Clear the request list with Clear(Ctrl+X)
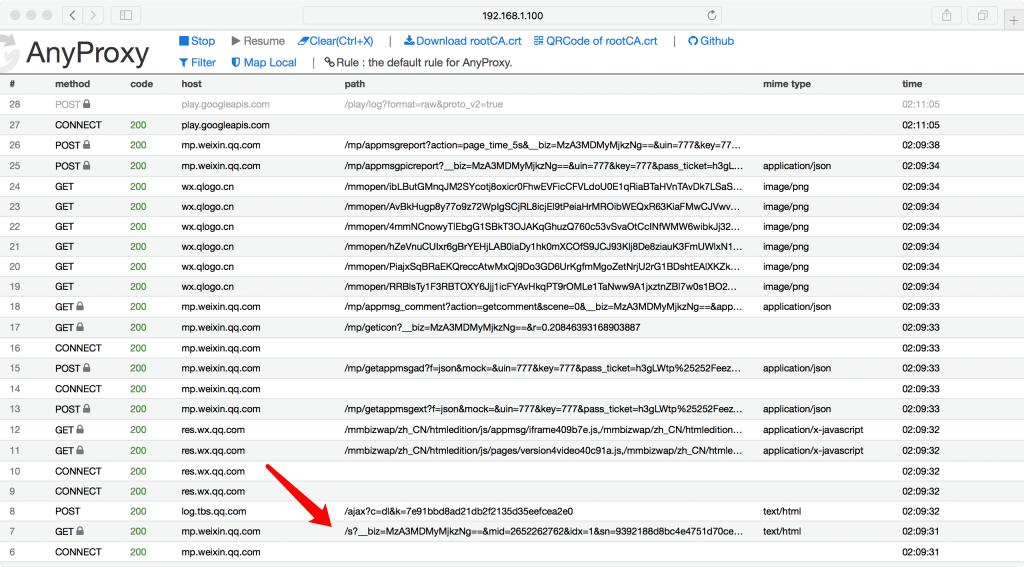This screenshot has width=1024, height=567. click(336, 40)
